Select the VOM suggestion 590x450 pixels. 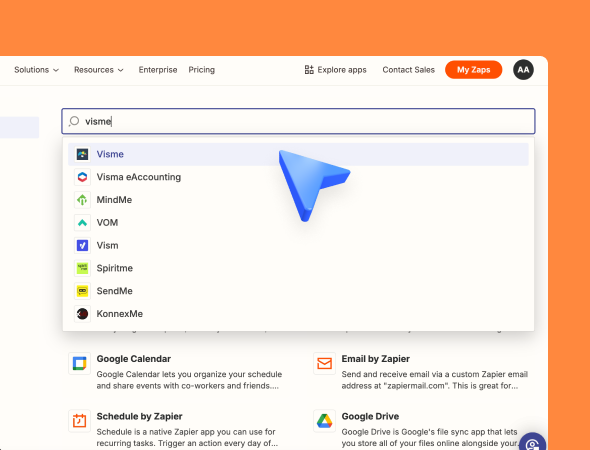click(298, 223)
